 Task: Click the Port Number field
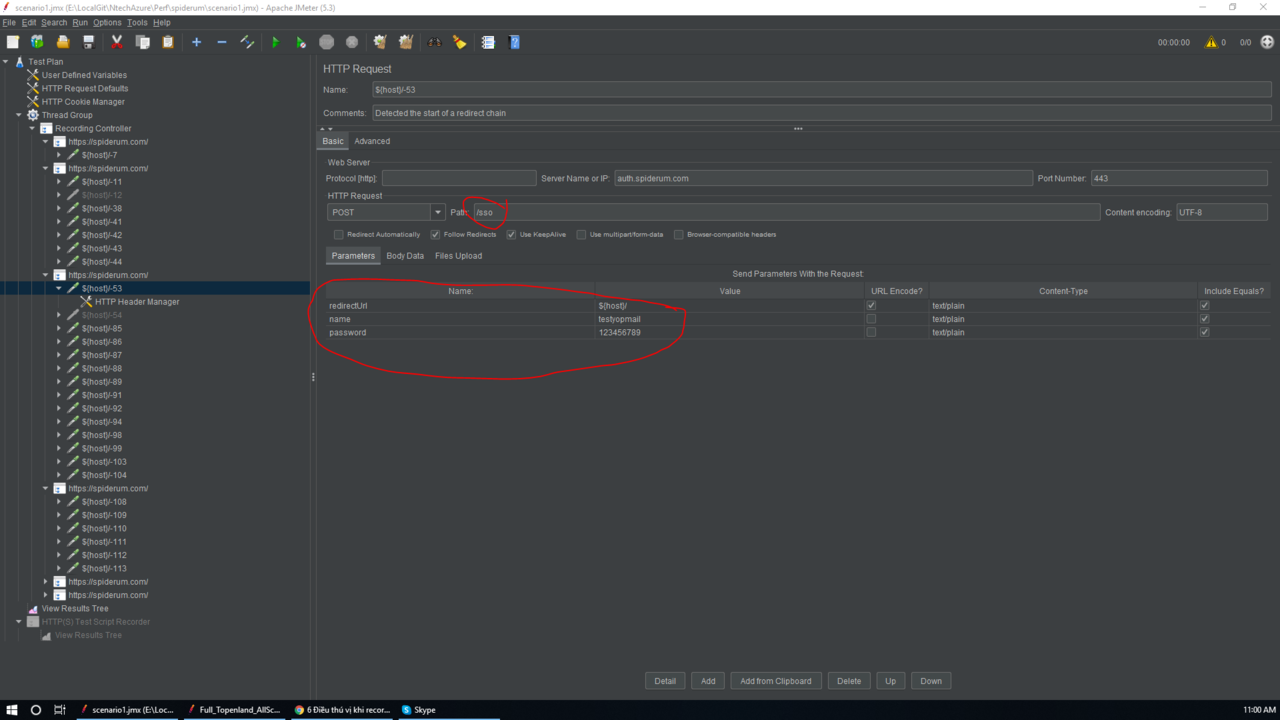pos(1179,178)
